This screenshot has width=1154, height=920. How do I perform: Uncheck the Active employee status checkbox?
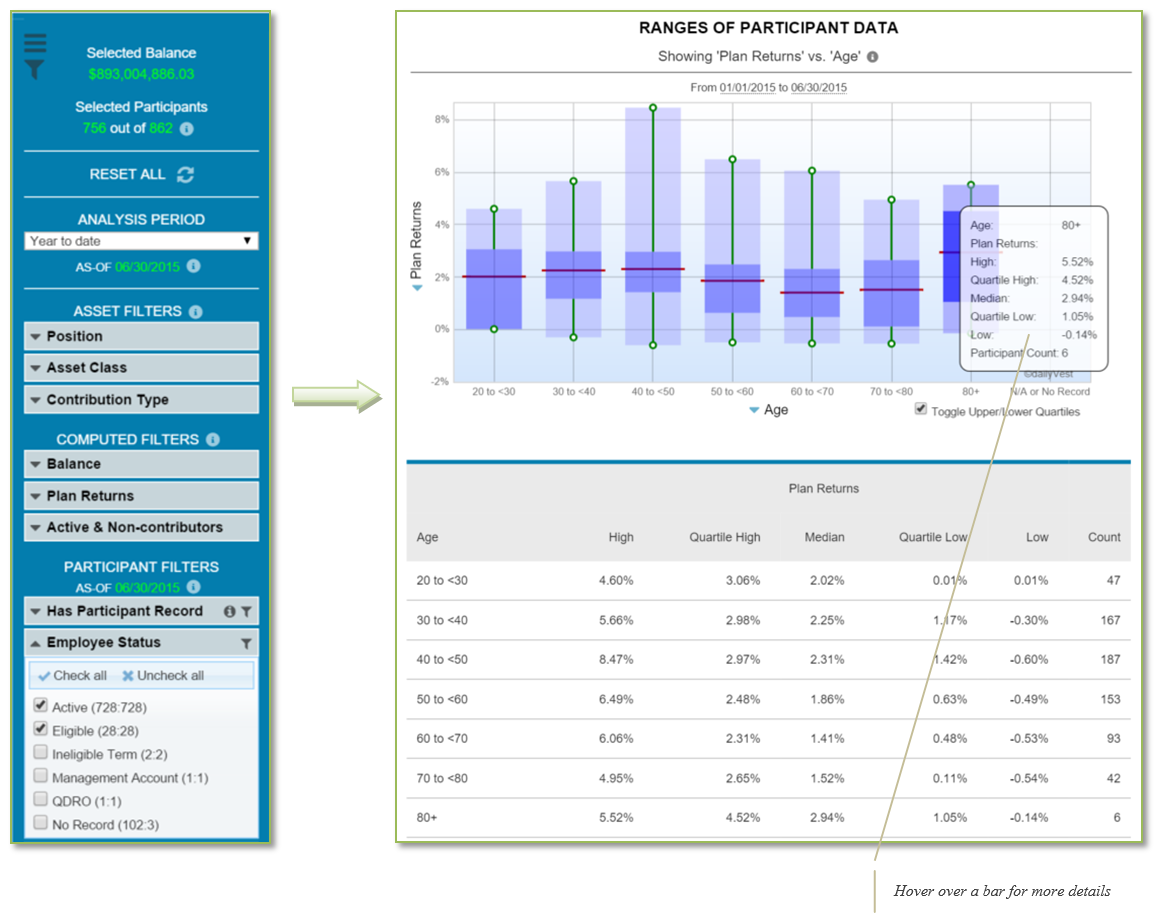(40, 706)
